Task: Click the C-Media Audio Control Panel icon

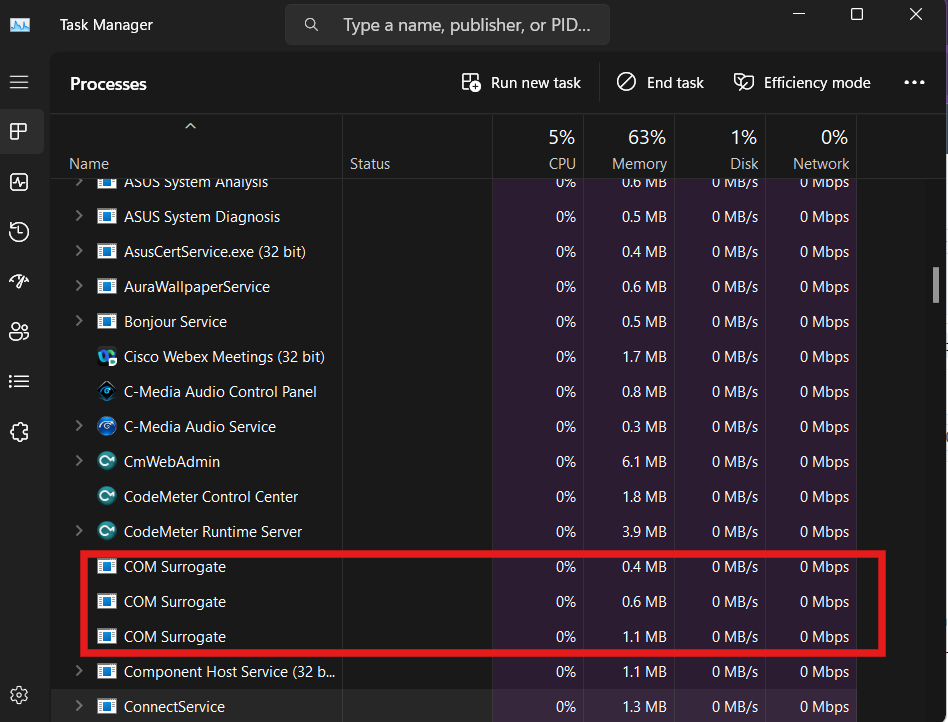Action: 107,392
